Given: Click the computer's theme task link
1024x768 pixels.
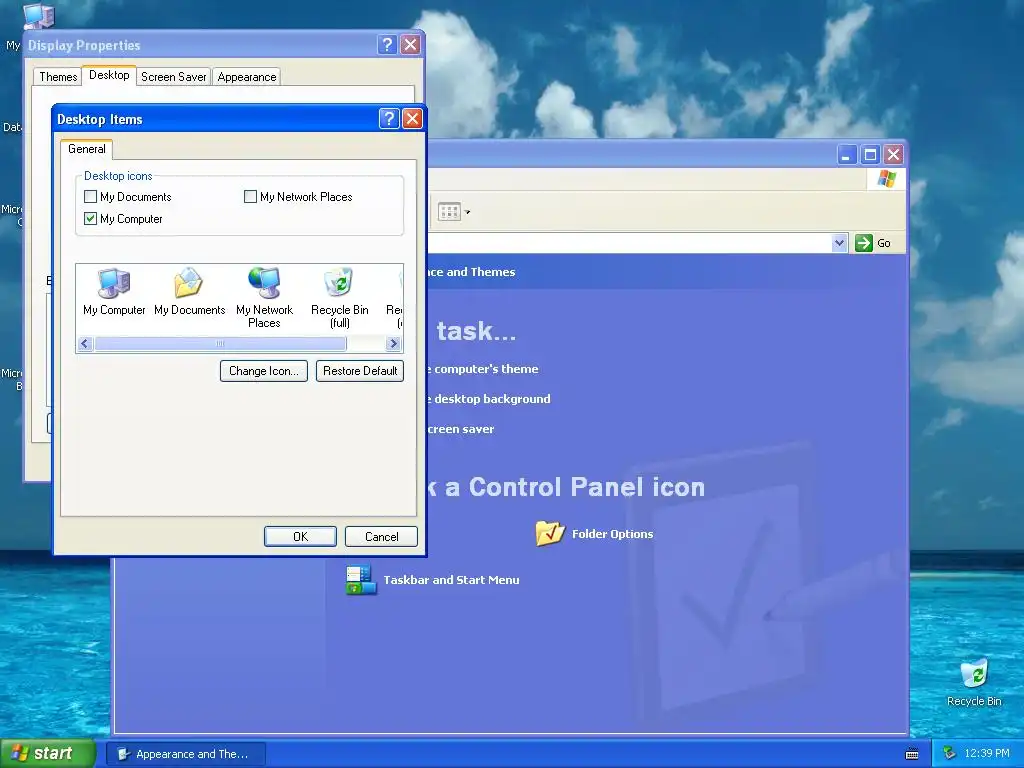Looking at the screenshot, I should point(484,369).
